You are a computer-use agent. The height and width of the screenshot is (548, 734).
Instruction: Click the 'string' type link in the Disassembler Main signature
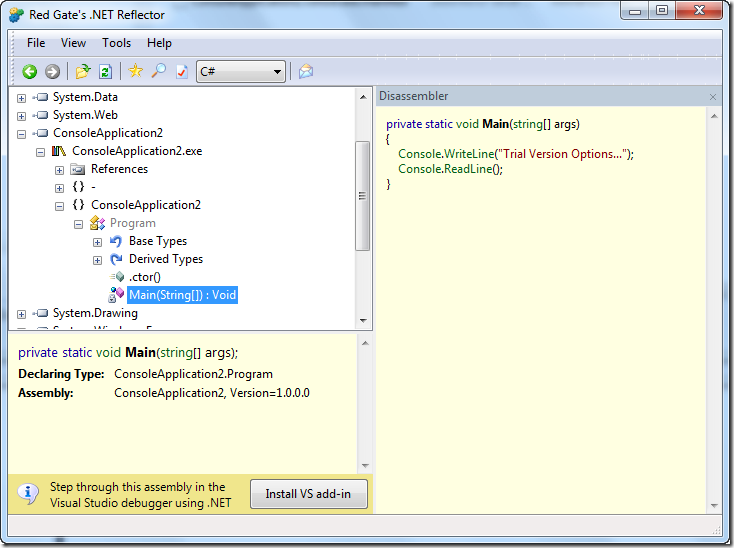[528, 124]
